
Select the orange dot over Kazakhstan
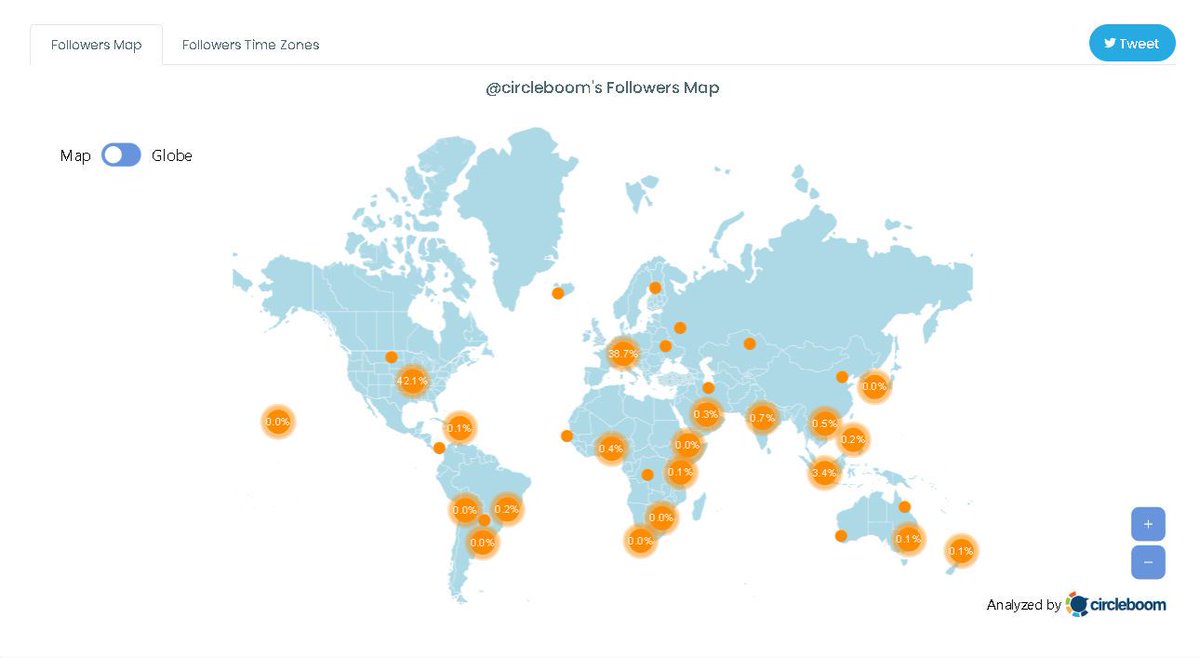click(749, 344)
